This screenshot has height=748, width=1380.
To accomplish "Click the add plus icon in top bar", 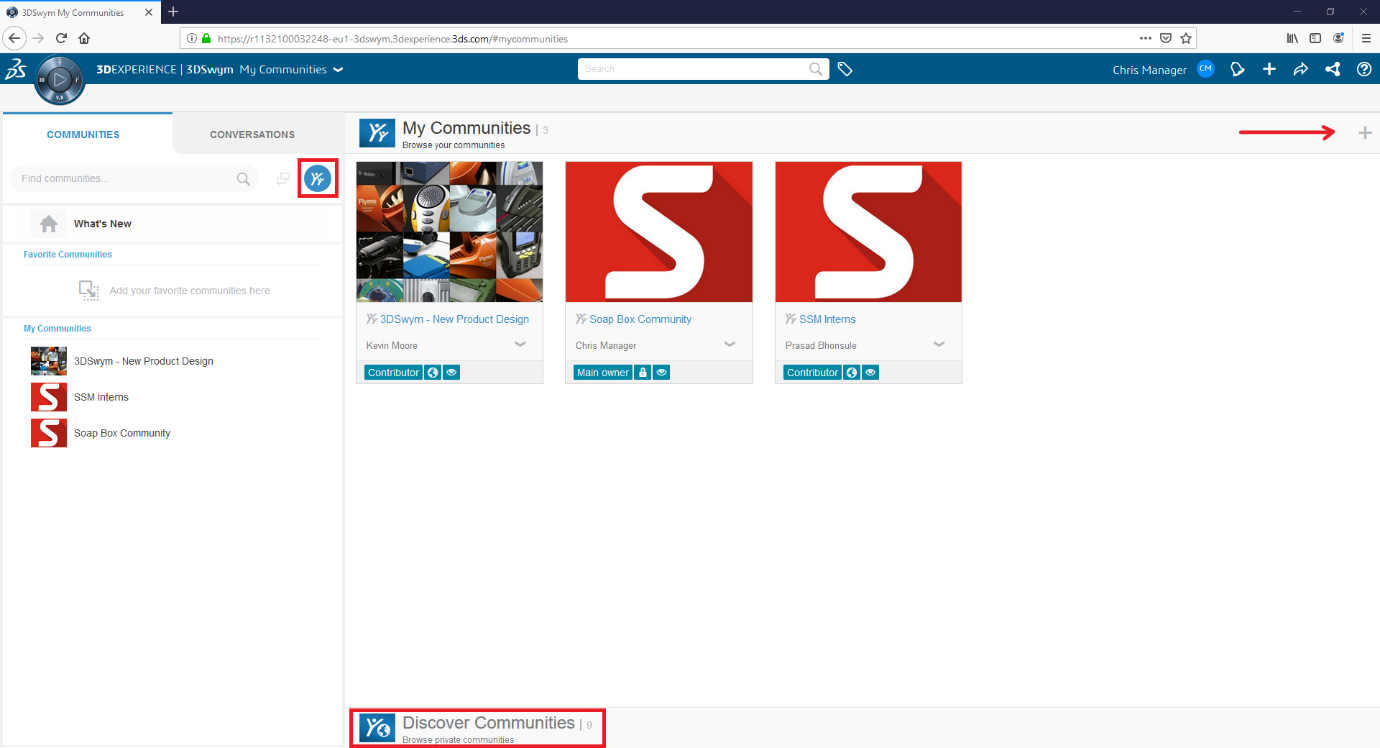I will point(1269,70).
